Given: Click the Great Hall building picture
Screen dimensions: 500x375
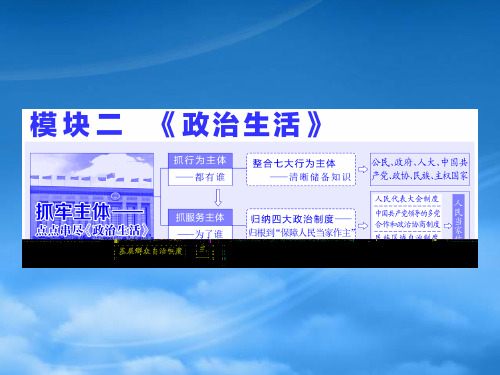Looking at the screenshot, I should [x=92, y=196].
